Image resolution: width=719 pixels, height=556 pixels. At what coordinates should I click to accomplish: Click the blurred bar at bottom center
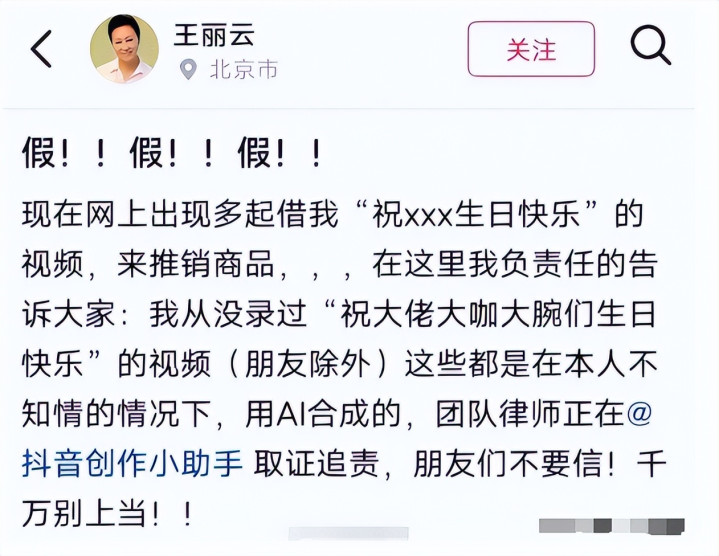(348, 533)
